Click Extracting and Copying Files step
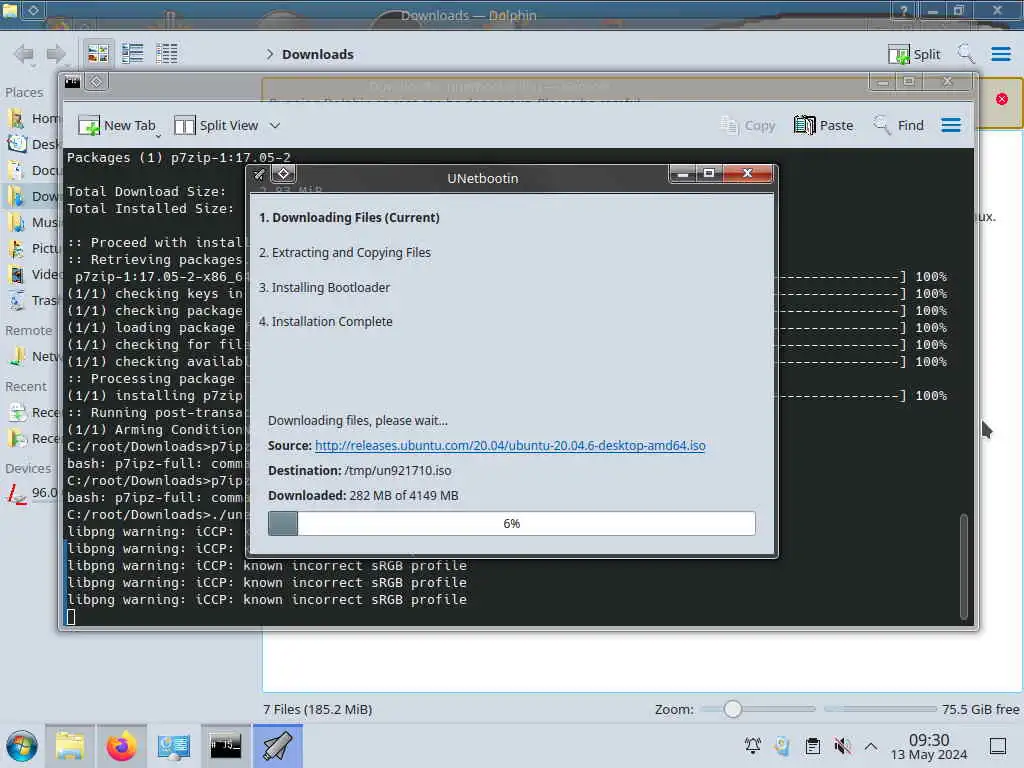Image resolution: width=1024 pixels, height=768 pixels. 345,253
